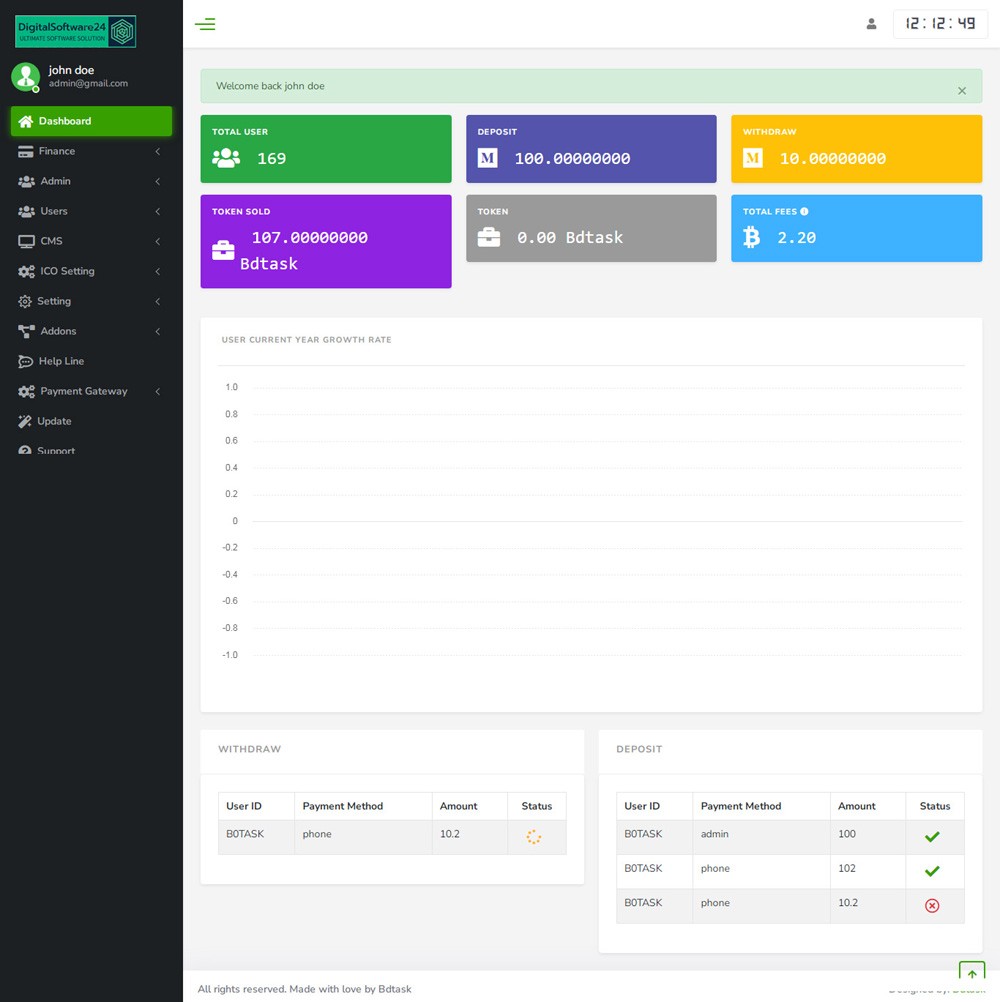Click john doe's avatar picture
Screen dimensions: 1000x1002
(25, 77)
